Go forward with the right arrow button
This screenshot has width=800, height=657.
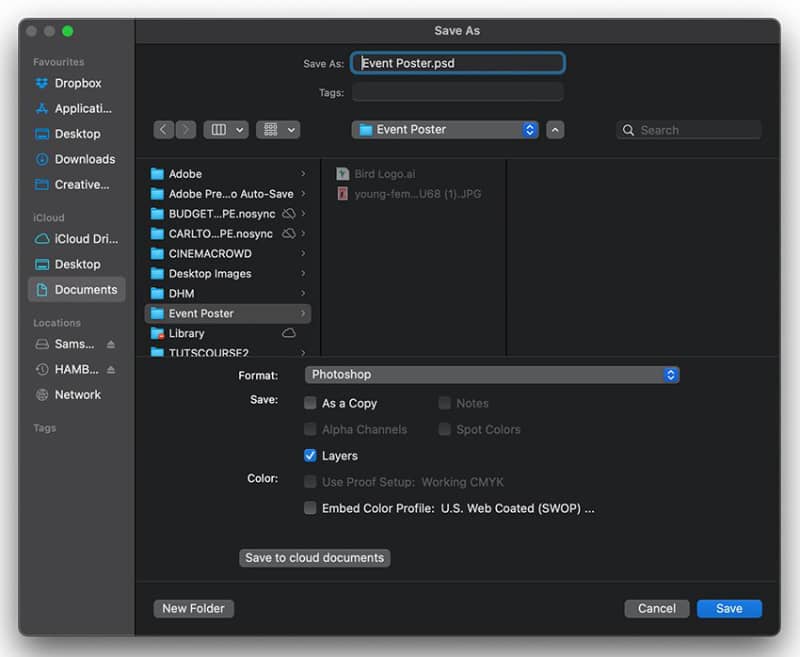point(186,130)
